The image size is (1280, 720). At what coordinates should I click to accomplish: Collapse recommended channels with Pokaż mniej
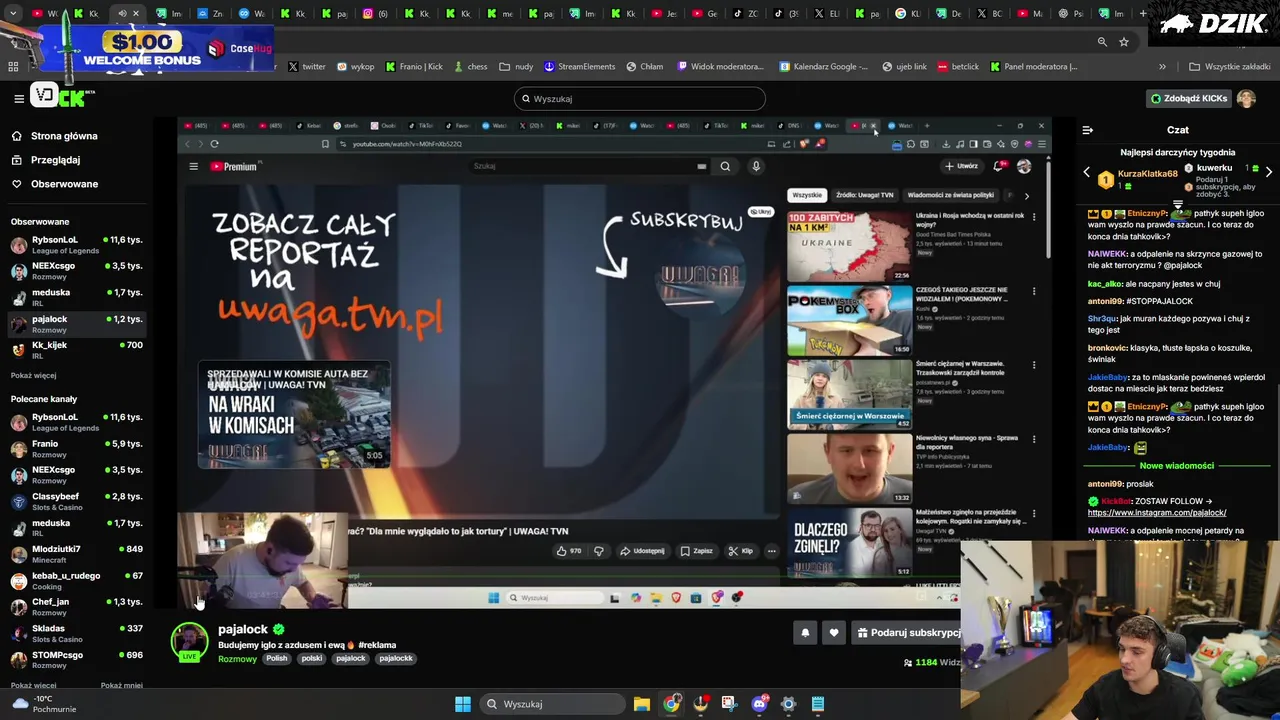(x=122, y=686)
